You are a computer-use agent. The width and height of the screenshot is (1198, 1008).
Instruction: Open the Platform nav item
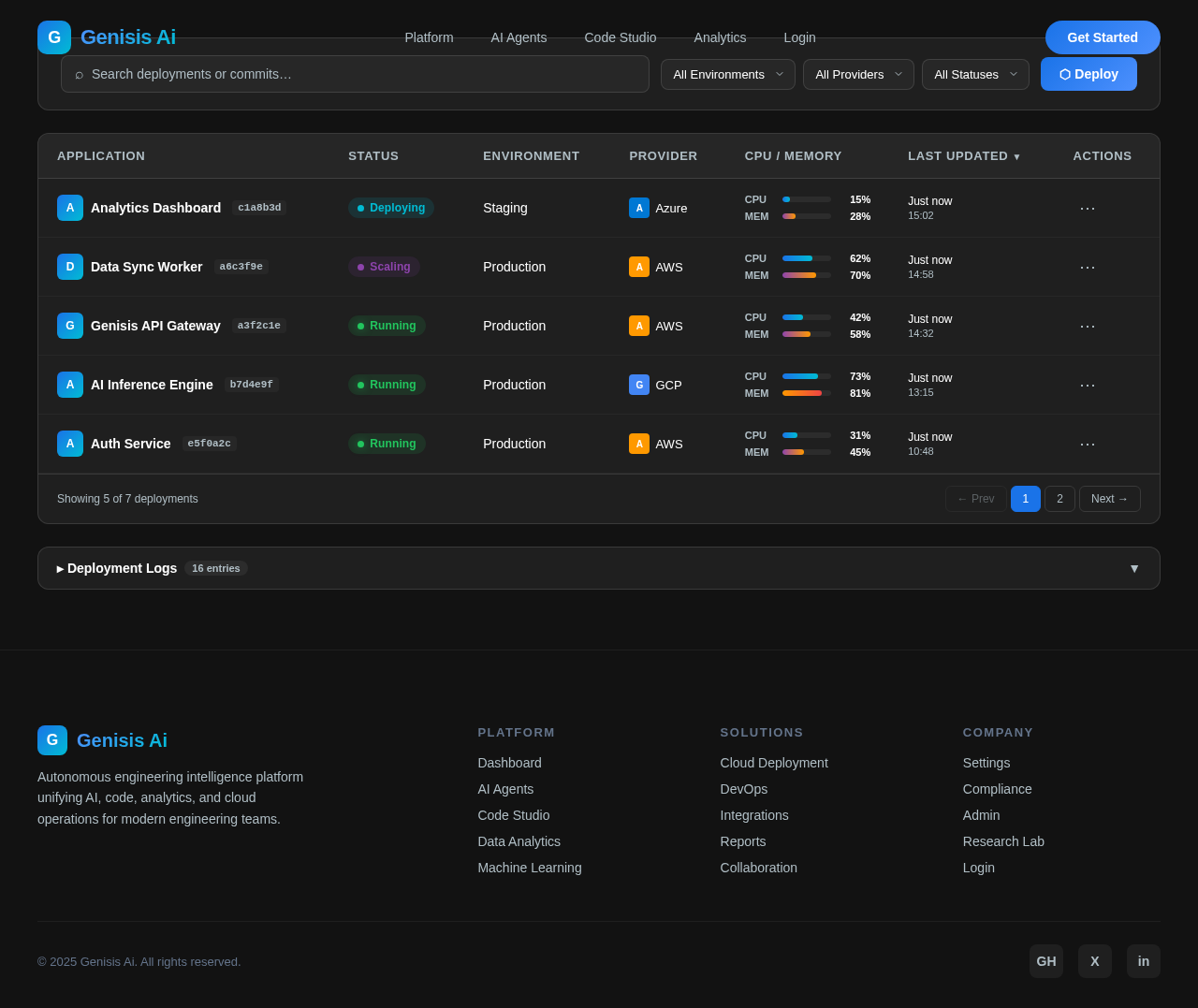[x=429, y=37]
